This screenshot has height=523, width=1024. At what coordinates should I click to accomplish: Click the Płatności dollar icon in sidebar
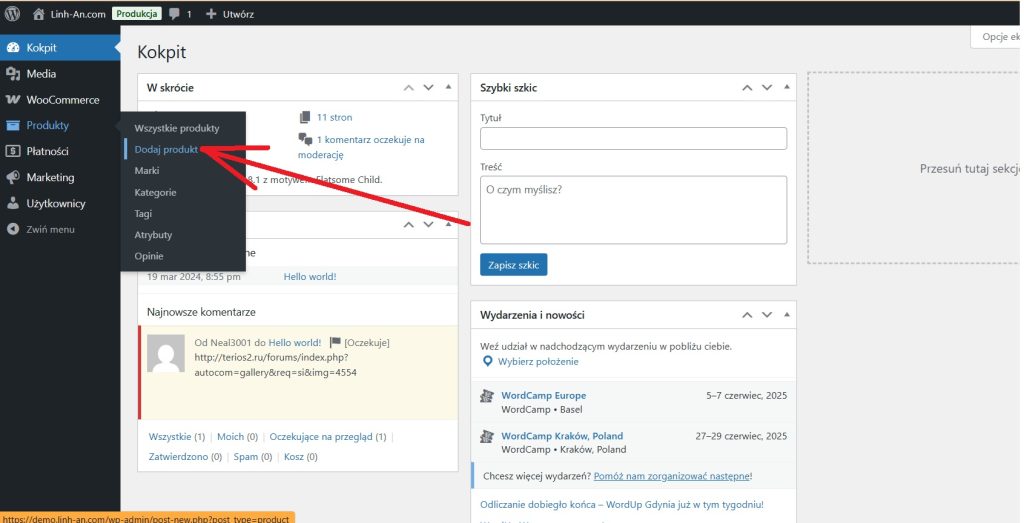coord(13,151)
